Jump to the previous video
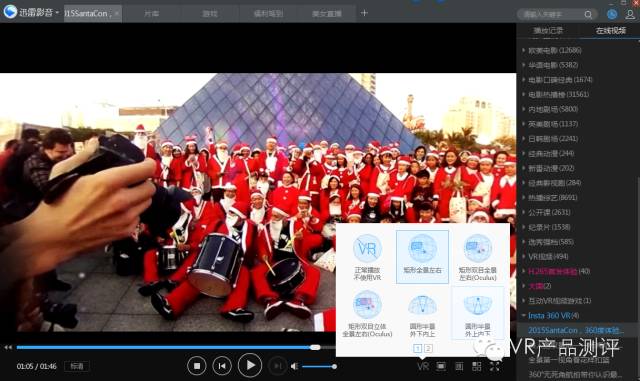640x381 pixels. pos(222,366)
